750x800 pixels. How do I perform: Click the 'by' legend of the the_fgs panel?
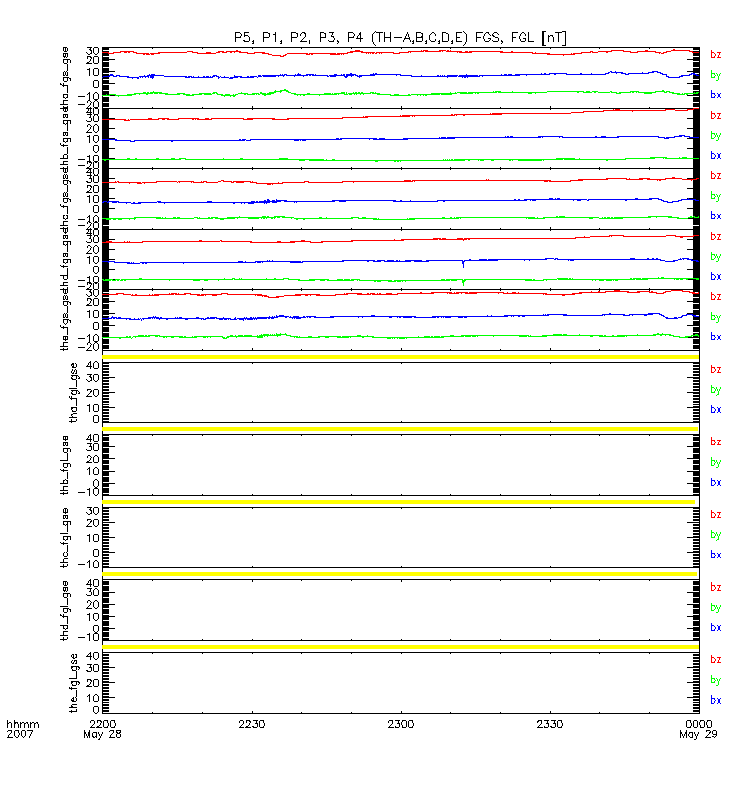pos(715,317)
